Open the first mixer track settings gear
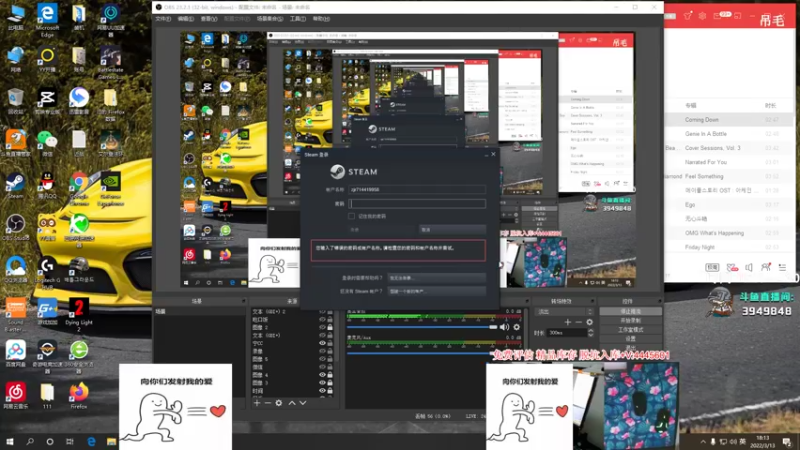The height and width of the screenshot is (450, 800). click(516, 327)
